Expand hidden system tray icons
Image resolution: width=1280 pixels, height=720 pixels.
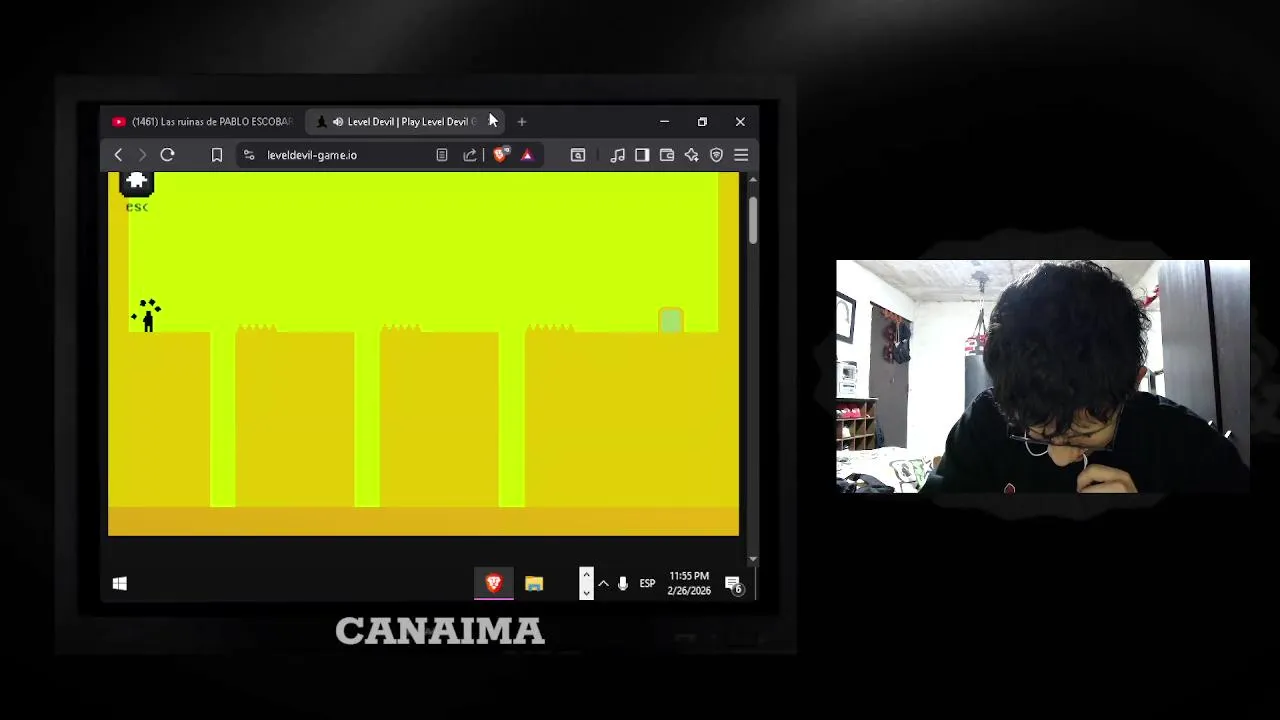603,583
